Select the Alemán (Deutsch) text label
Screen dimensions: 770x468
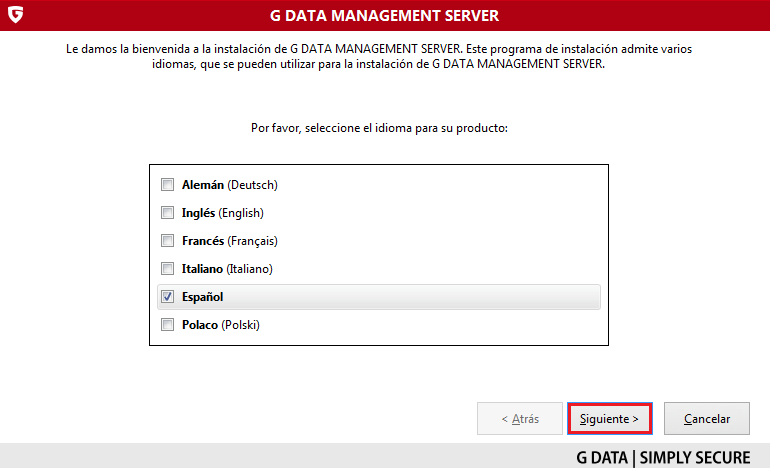(x=229, y=185)
